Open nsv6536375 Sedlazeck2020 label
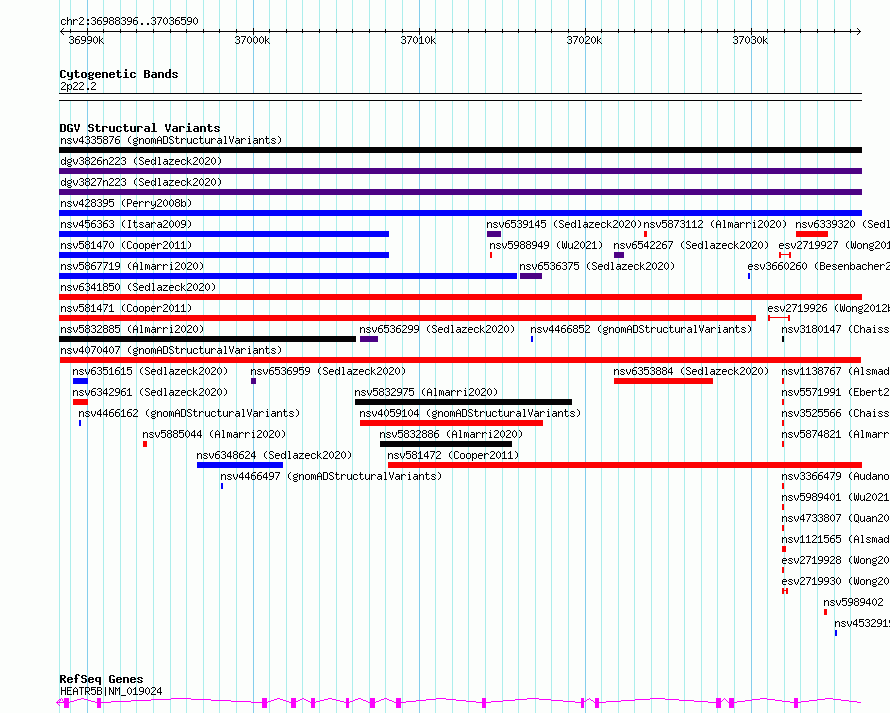Viewport: 890px width, 713px height. tap(597, 266)
